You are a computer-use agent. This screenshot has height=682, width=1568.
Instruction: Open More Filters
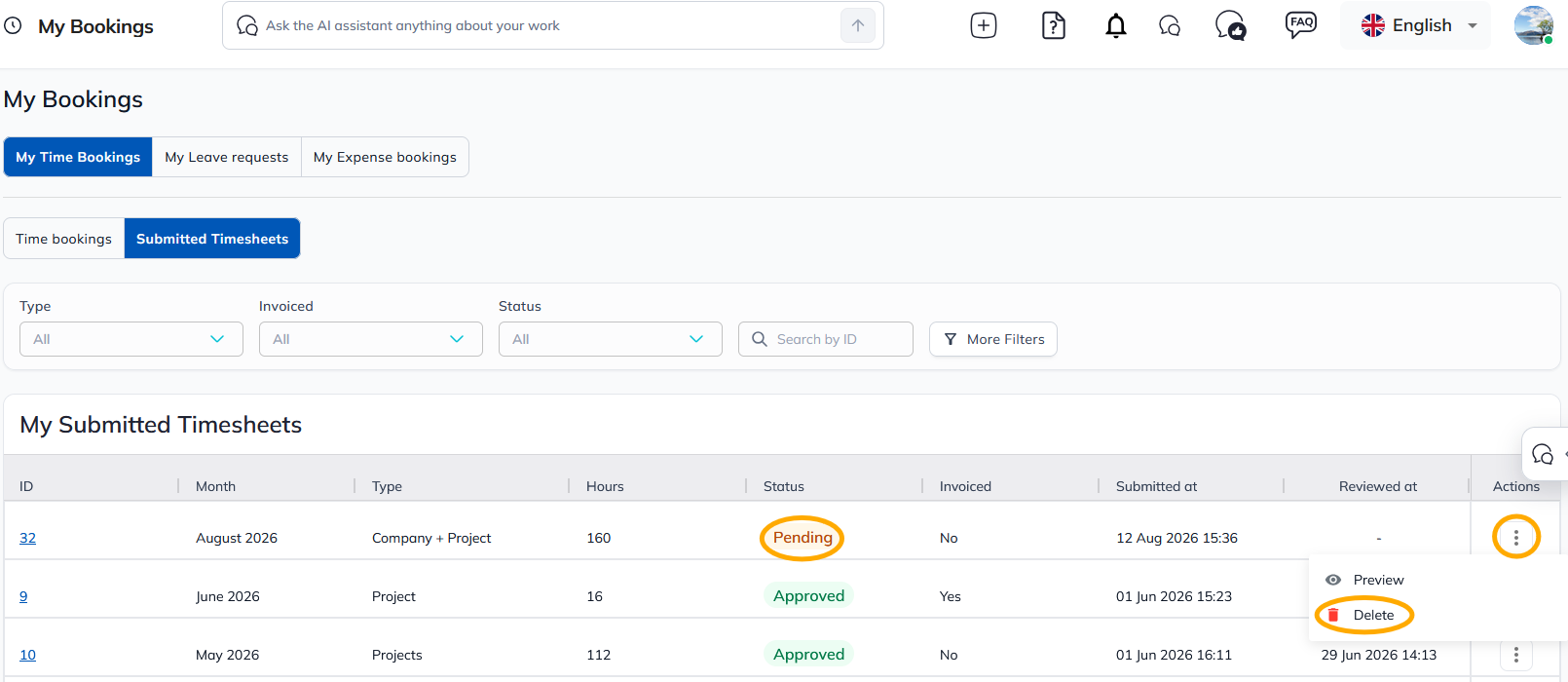point(993,339)
